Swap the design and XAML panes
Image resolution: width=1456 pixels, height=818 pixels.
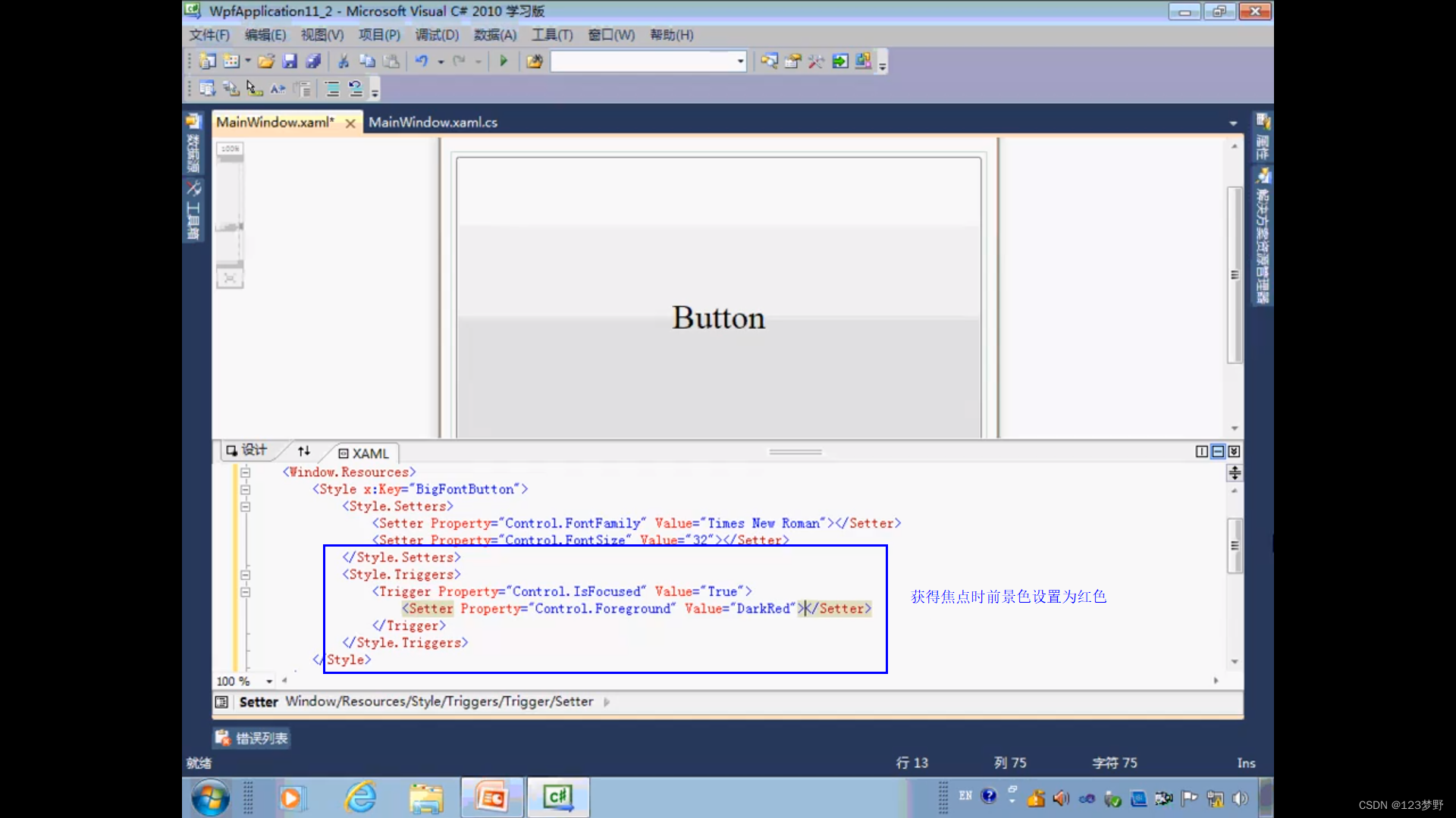tap(304, 451)
